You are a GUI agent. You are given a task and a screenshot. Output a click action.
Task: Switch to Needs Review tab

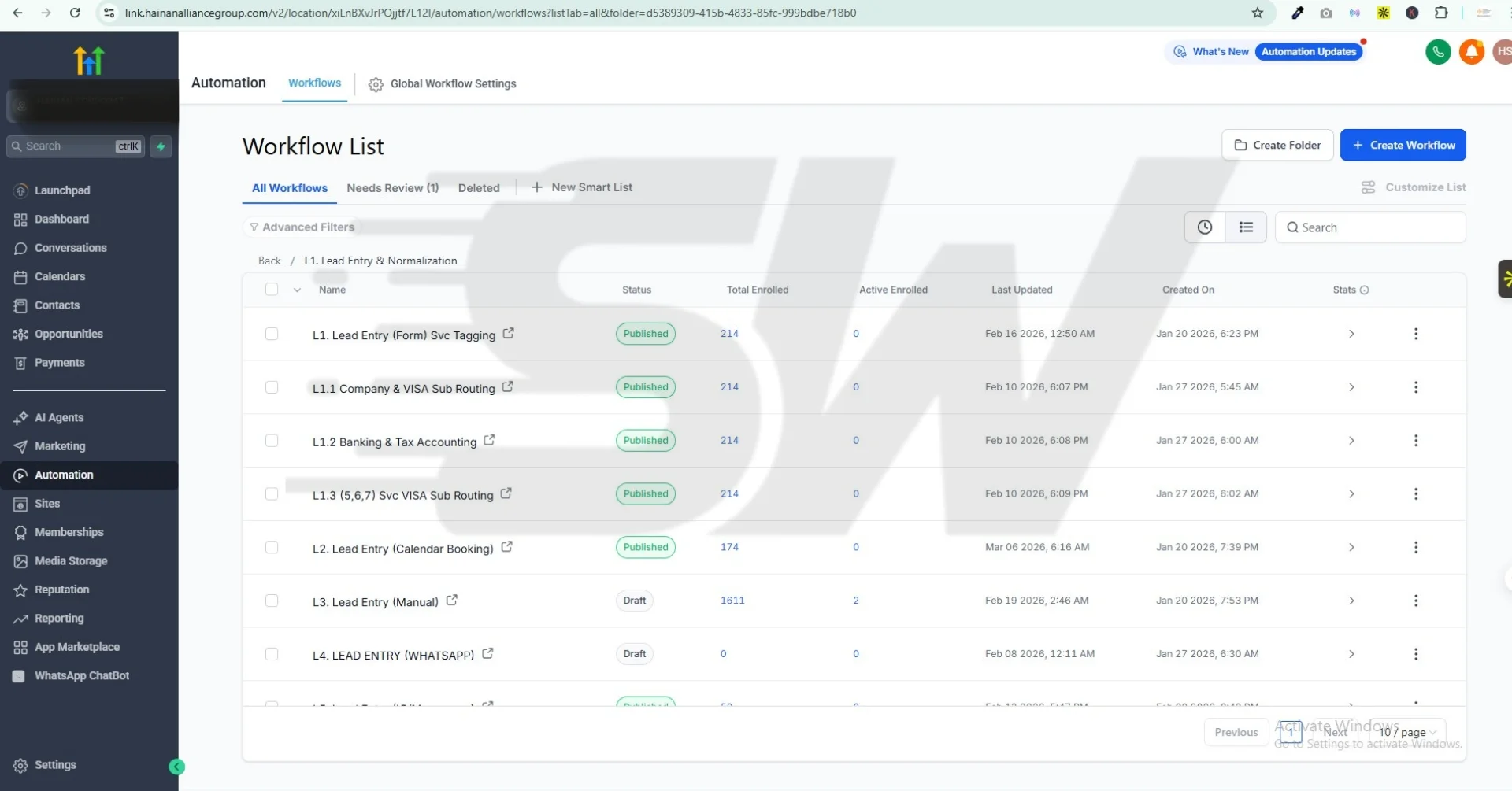[x=392, y=188]
